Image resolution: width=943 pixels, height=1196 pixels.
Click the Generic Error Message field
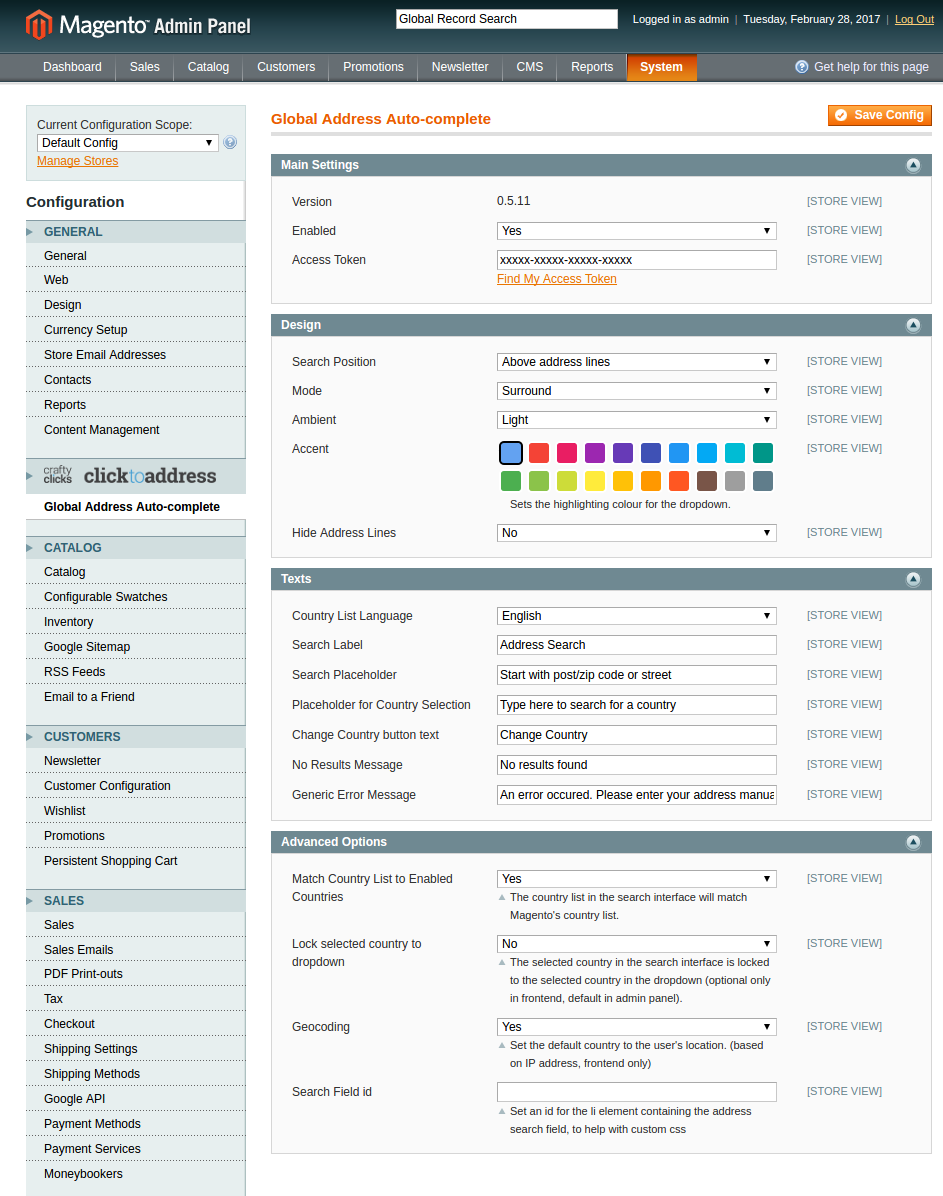[636, 796]
